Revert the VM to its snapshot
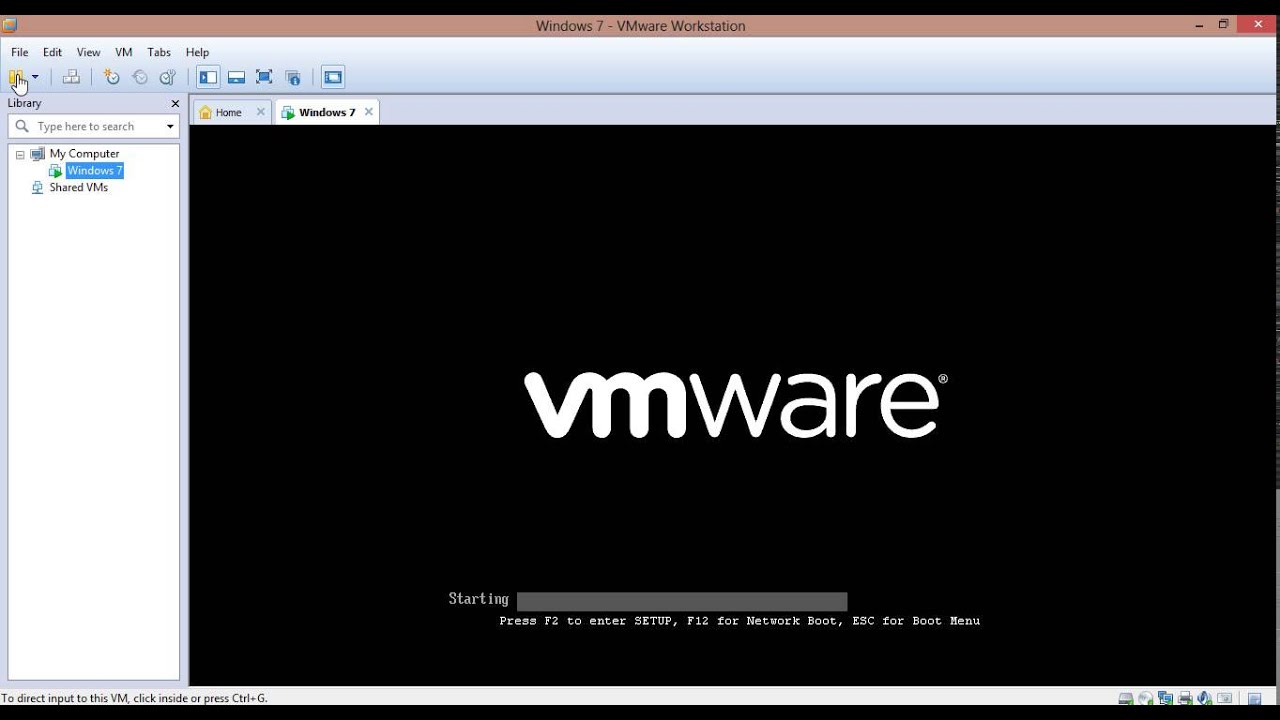 point(140,77)
